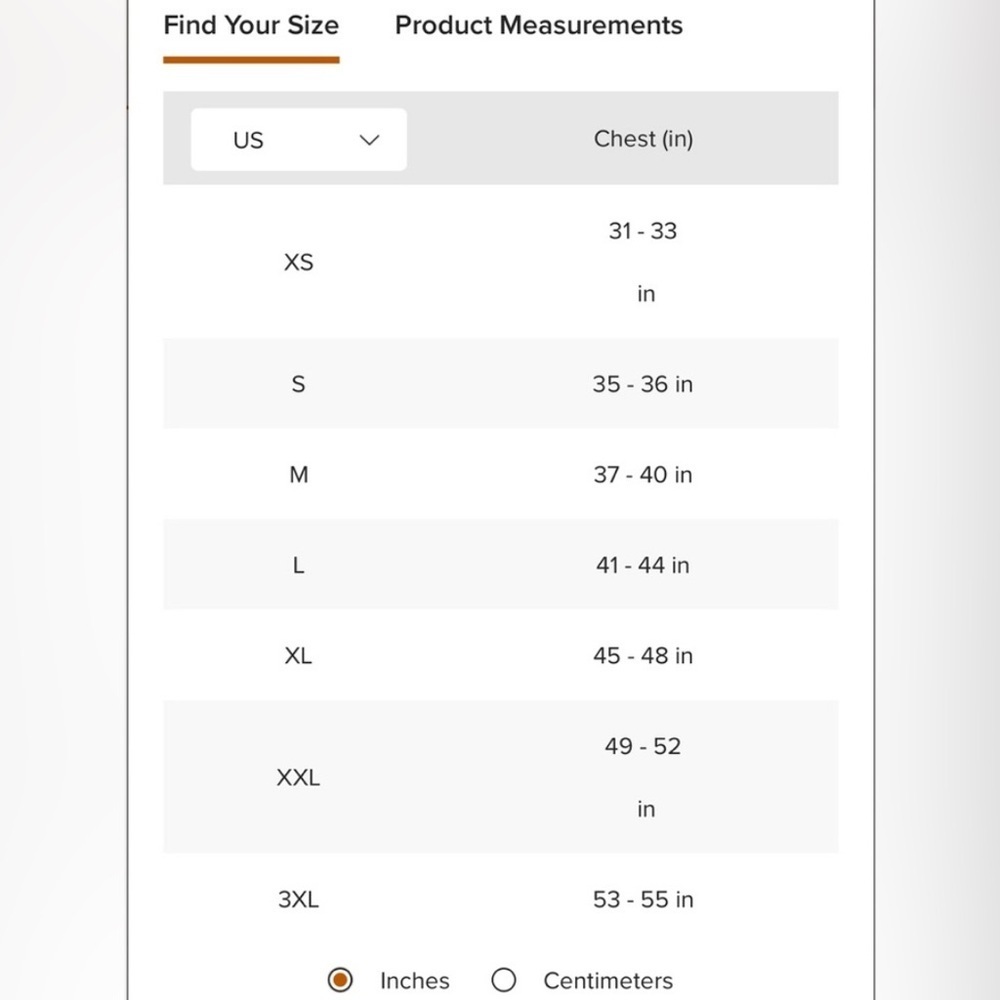Click the 49 - 52 chest measurement
The image size is (1000, 1000).
pyautogui.click(x=642, y=746)
